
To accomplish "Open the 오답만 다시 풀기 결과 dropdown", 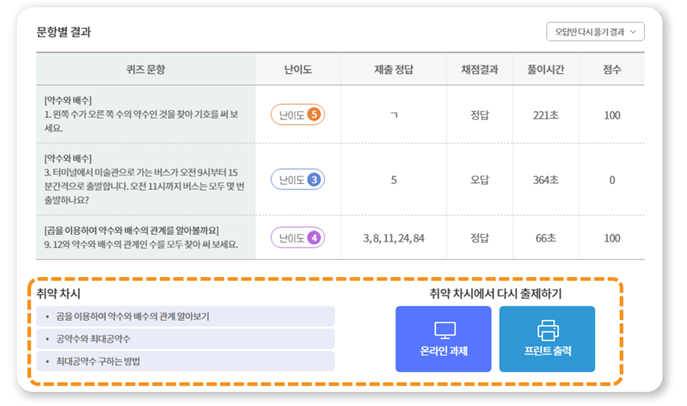I will (x=595, y=32).
